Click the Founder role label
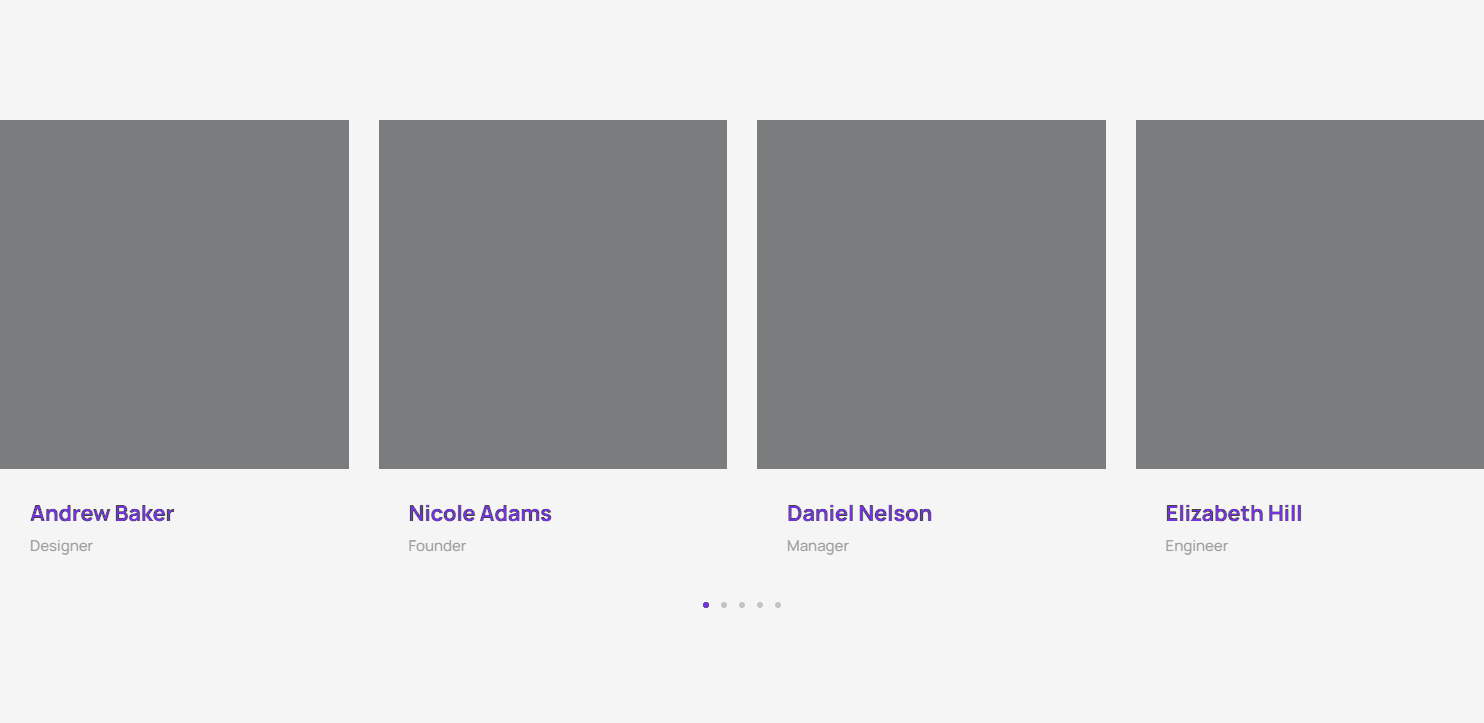Viewport: 1484px width, 723px height. coord(437,546)
